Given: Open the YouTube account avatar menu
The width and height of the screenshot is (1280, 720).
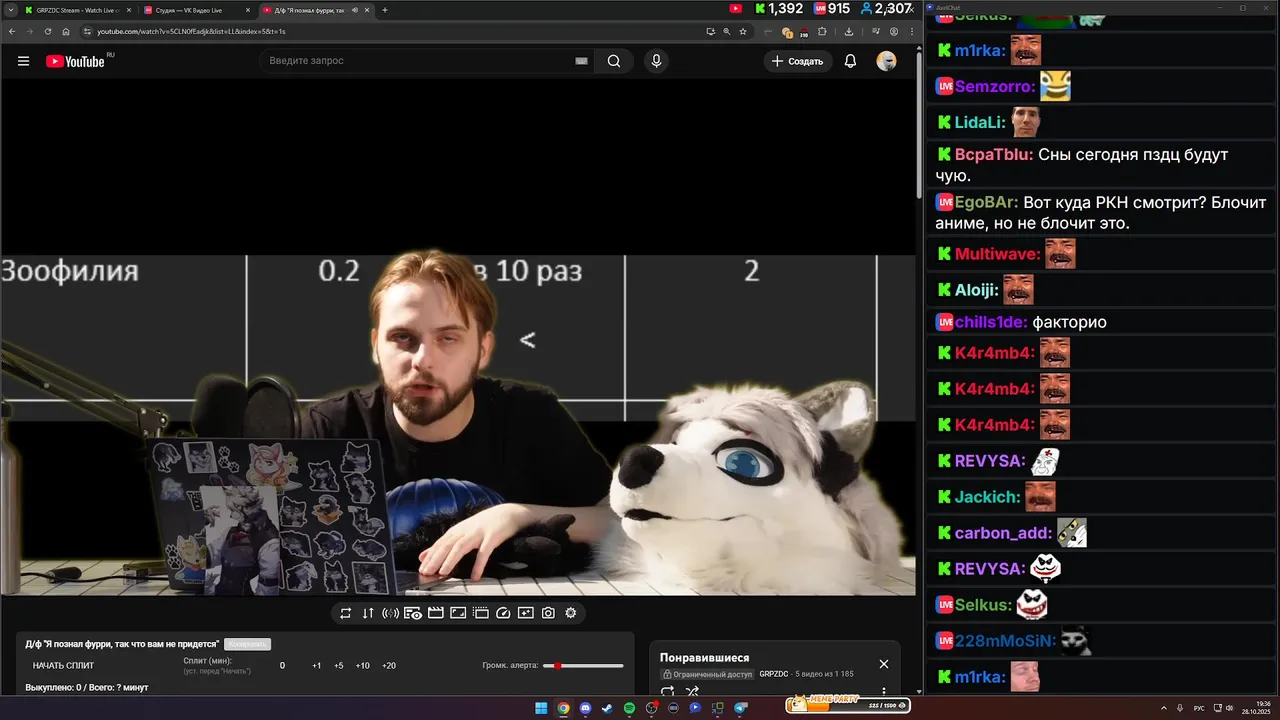Looking at the screenshot, I should pos(886,61).
